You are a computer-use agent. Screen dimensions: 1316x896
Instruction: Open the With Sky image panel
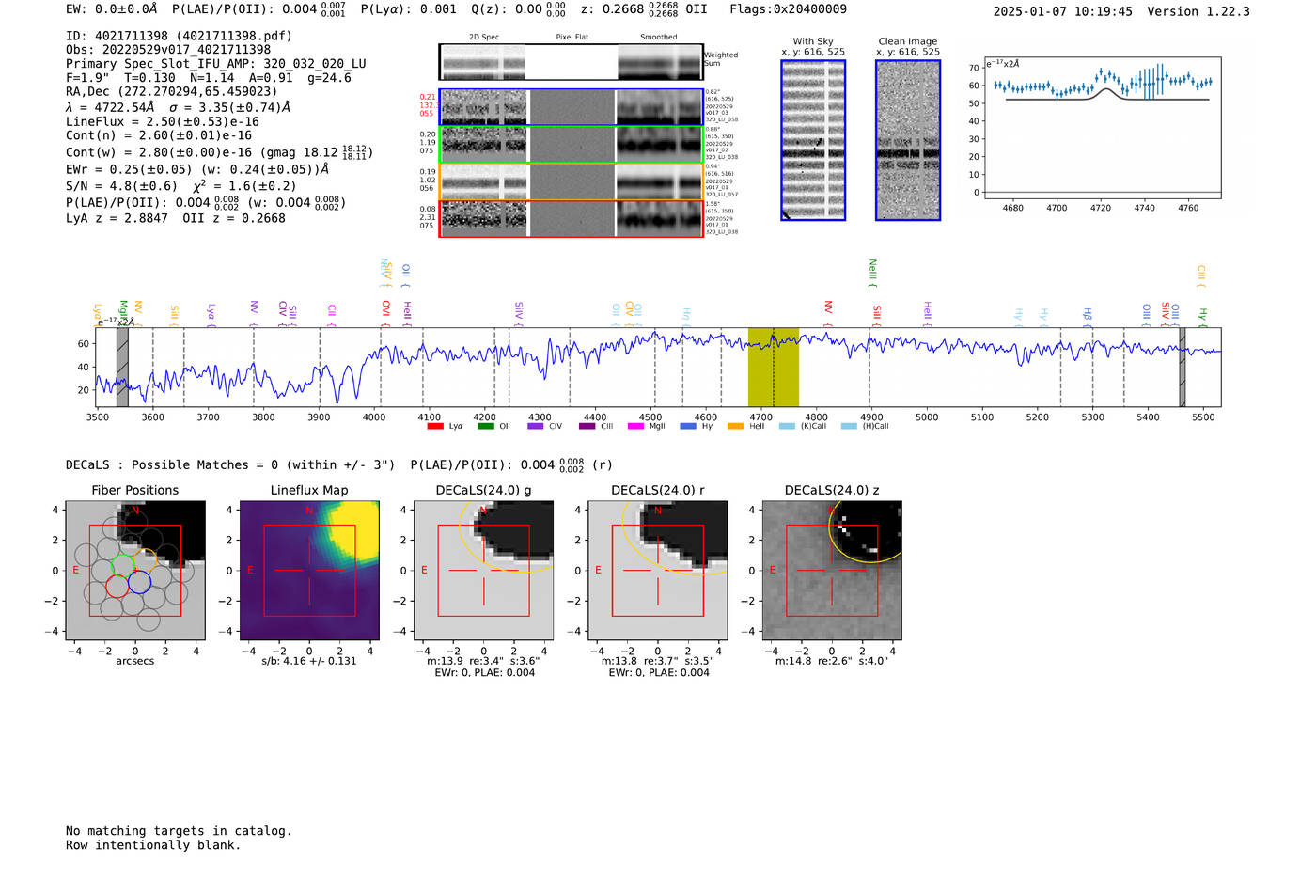point(813,140)
